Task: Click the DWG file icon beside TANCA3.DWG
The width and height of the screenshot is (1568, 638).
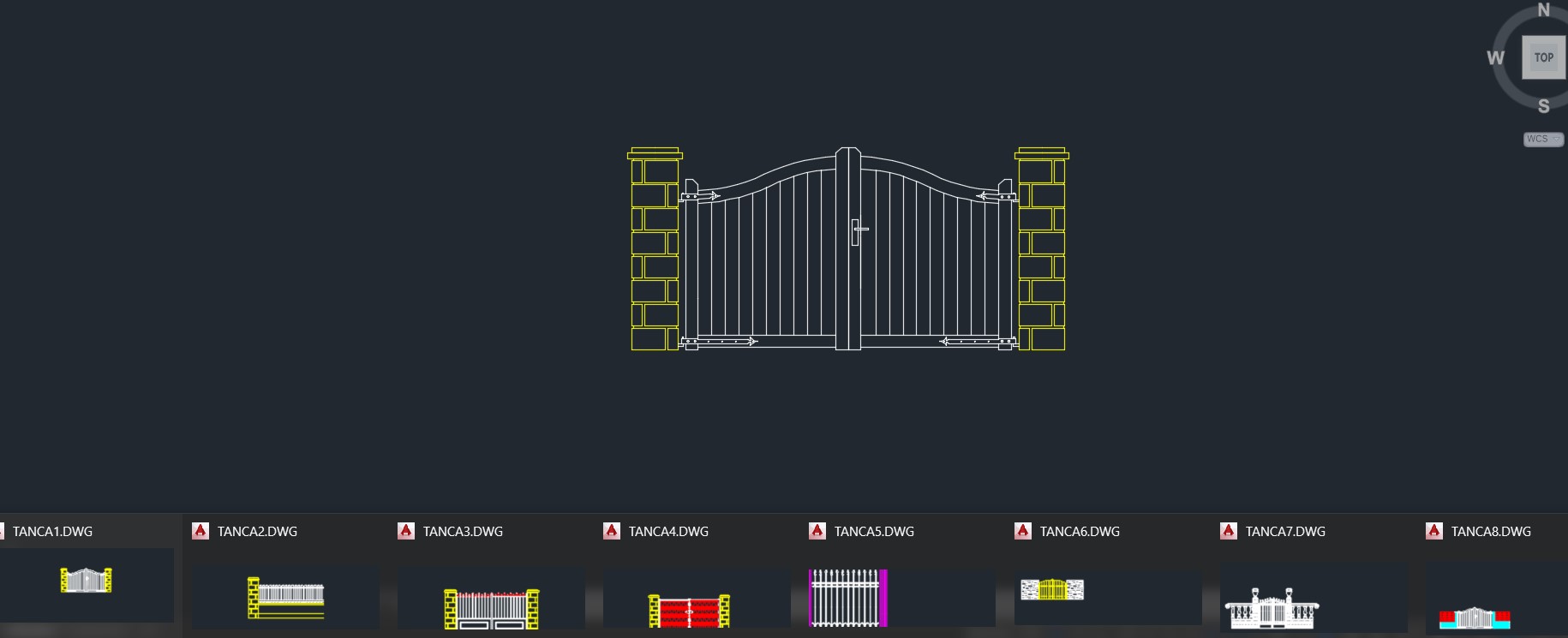Action: click(x=406, y=531)
